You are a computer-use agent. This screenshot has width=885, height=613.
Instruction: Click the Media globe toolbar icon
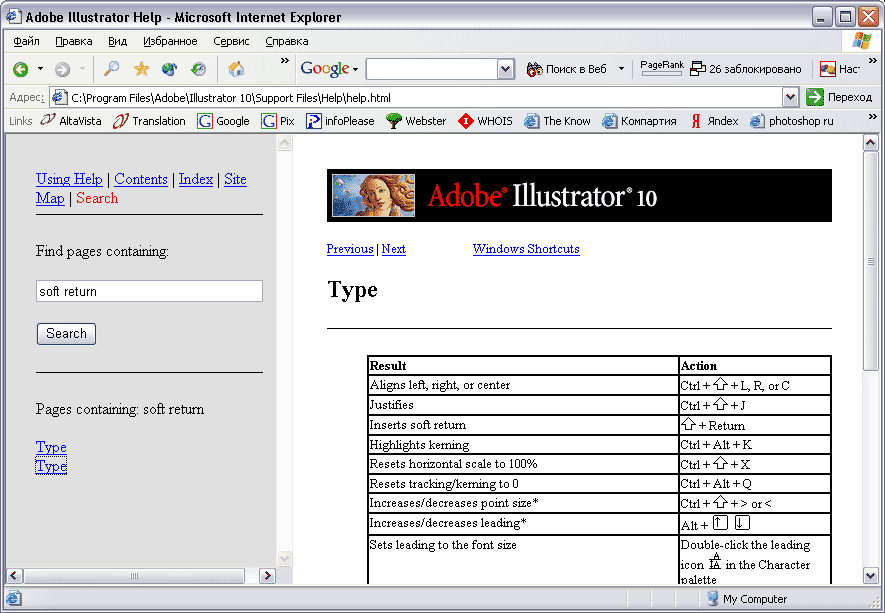(x=169, y=69)
